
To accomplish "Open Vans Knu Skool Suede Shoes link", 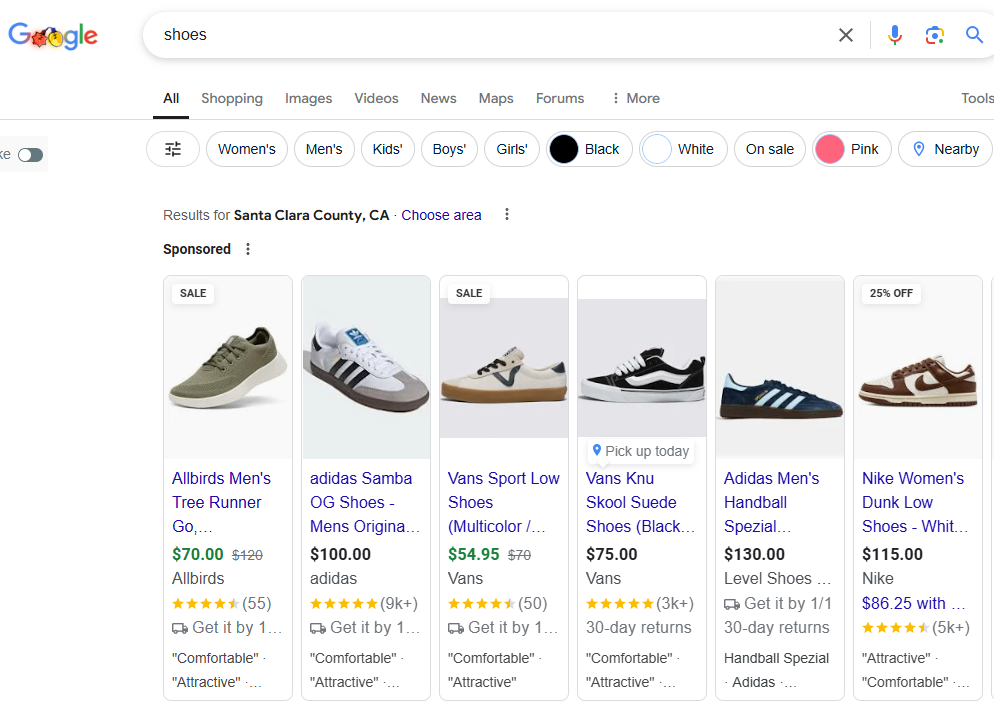I will [x=640, y=502].
